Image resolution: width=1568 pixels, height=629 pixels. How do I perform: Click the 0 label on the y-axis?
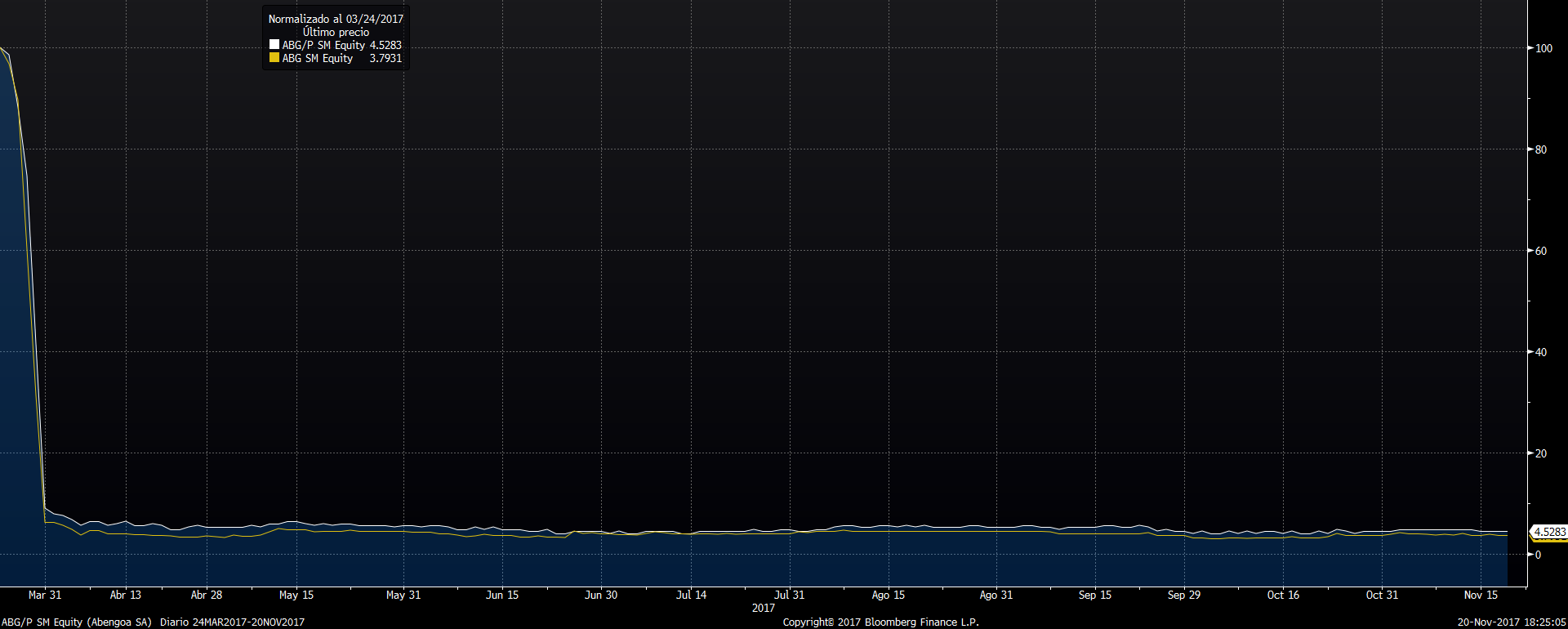[x=1538, y=555]
